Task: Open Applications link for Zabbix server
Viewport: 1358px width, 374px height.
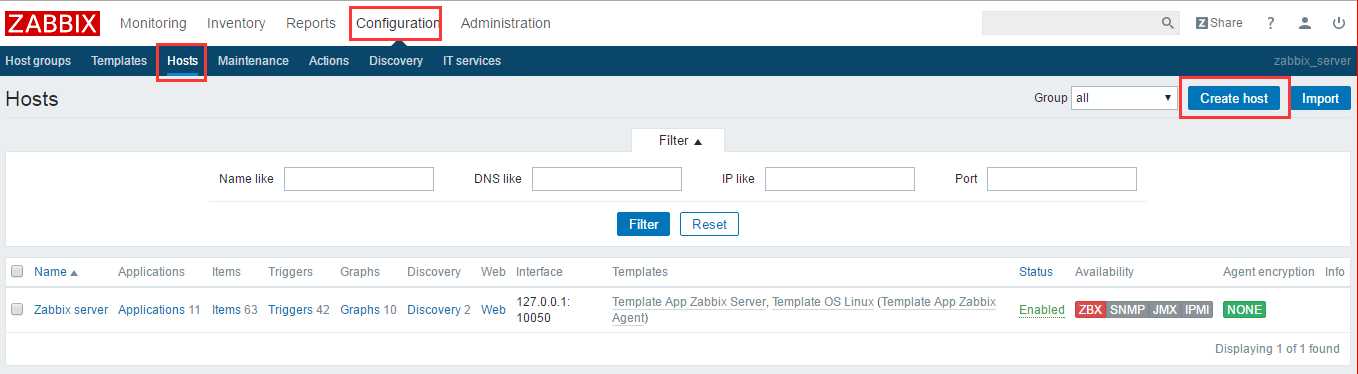Action: tap(151, 310)
